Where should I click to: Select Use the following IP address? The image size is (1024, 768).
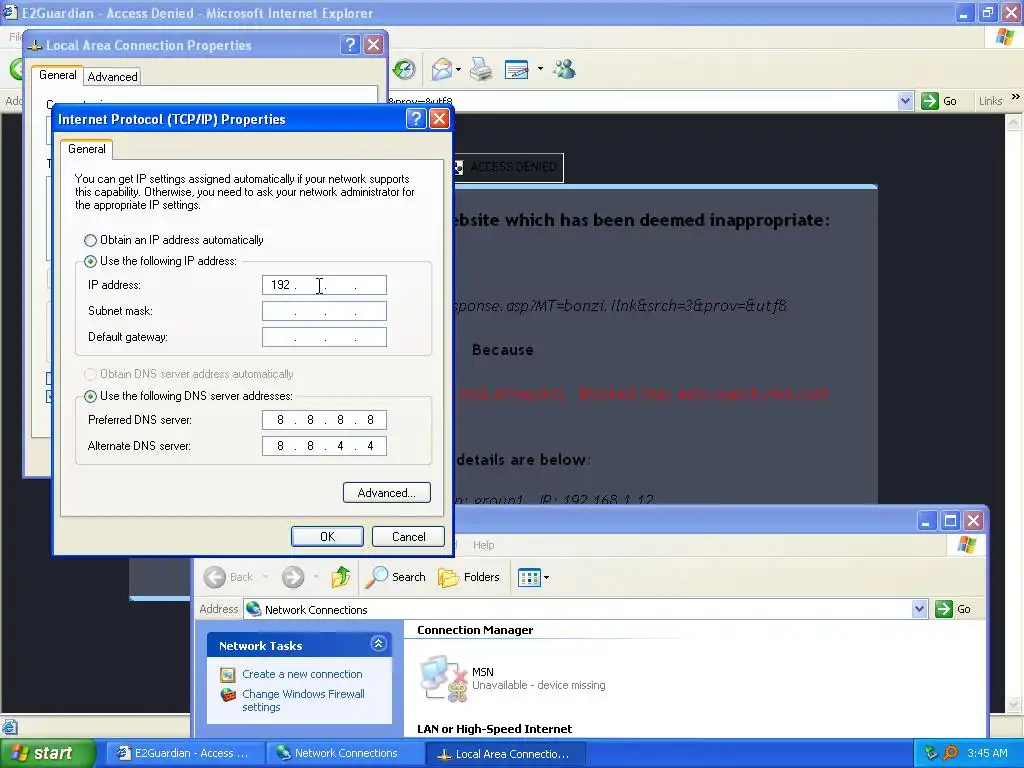(90, 261)
